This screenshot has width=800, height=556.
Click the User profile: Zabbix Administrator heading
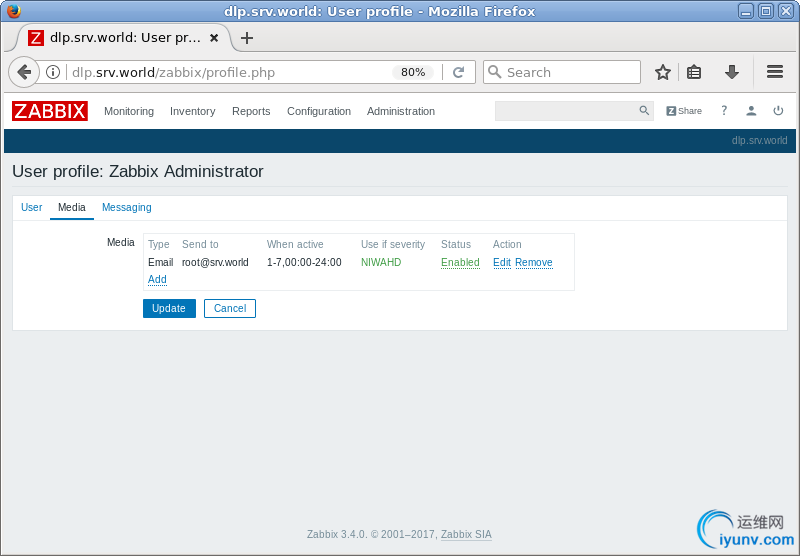138,171
